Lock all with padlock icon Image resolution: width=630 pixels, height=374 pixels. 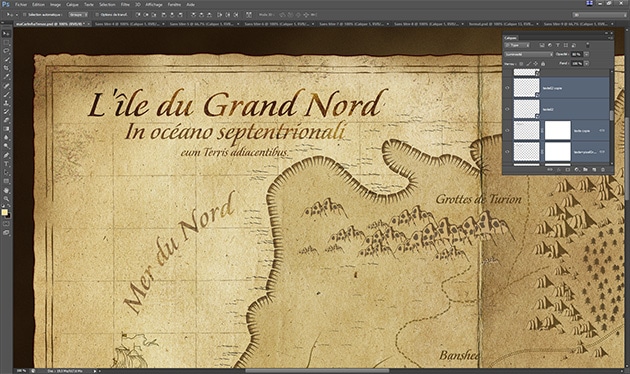tap(543, 64)
